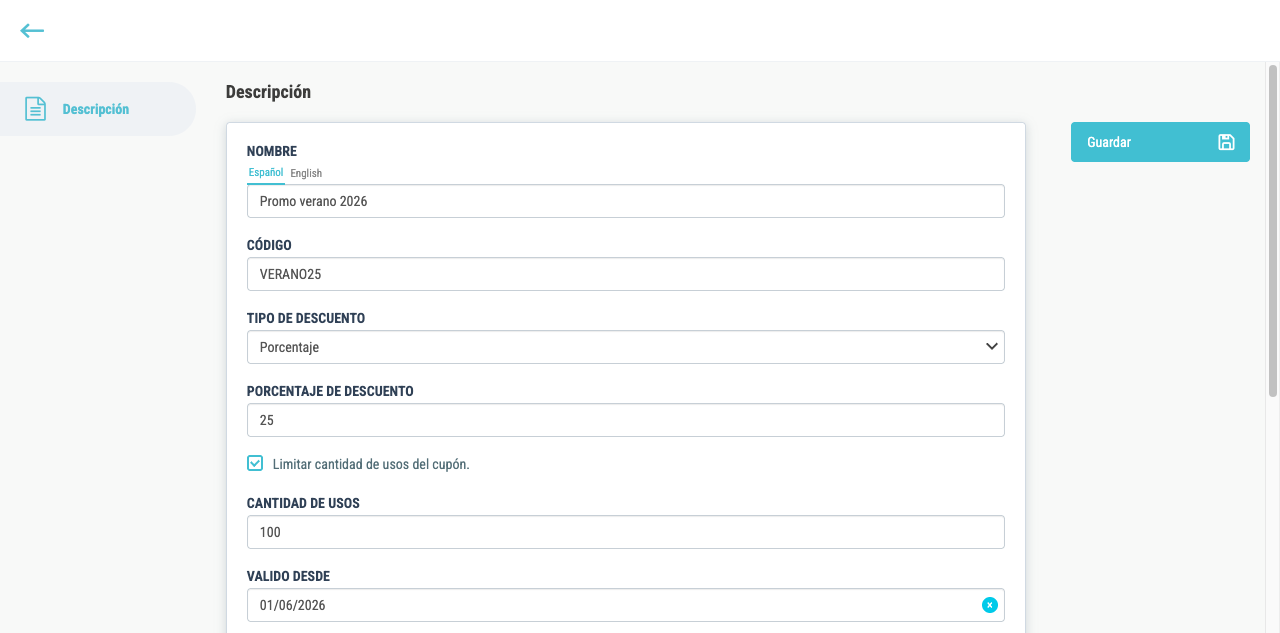
Task: Click the document icon in the sidebar
Action: 35,109
